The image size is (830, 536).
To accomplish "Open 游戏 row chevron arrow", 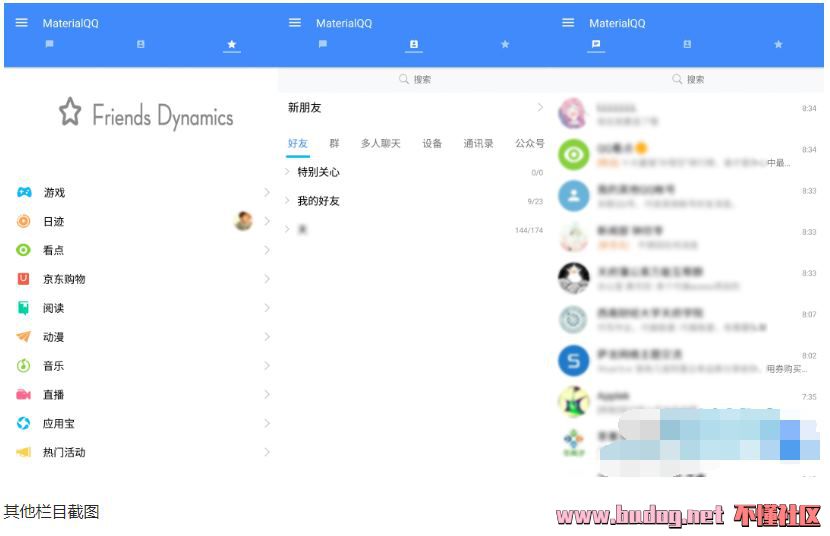I will pyautogui.click(x=267, y=192).
